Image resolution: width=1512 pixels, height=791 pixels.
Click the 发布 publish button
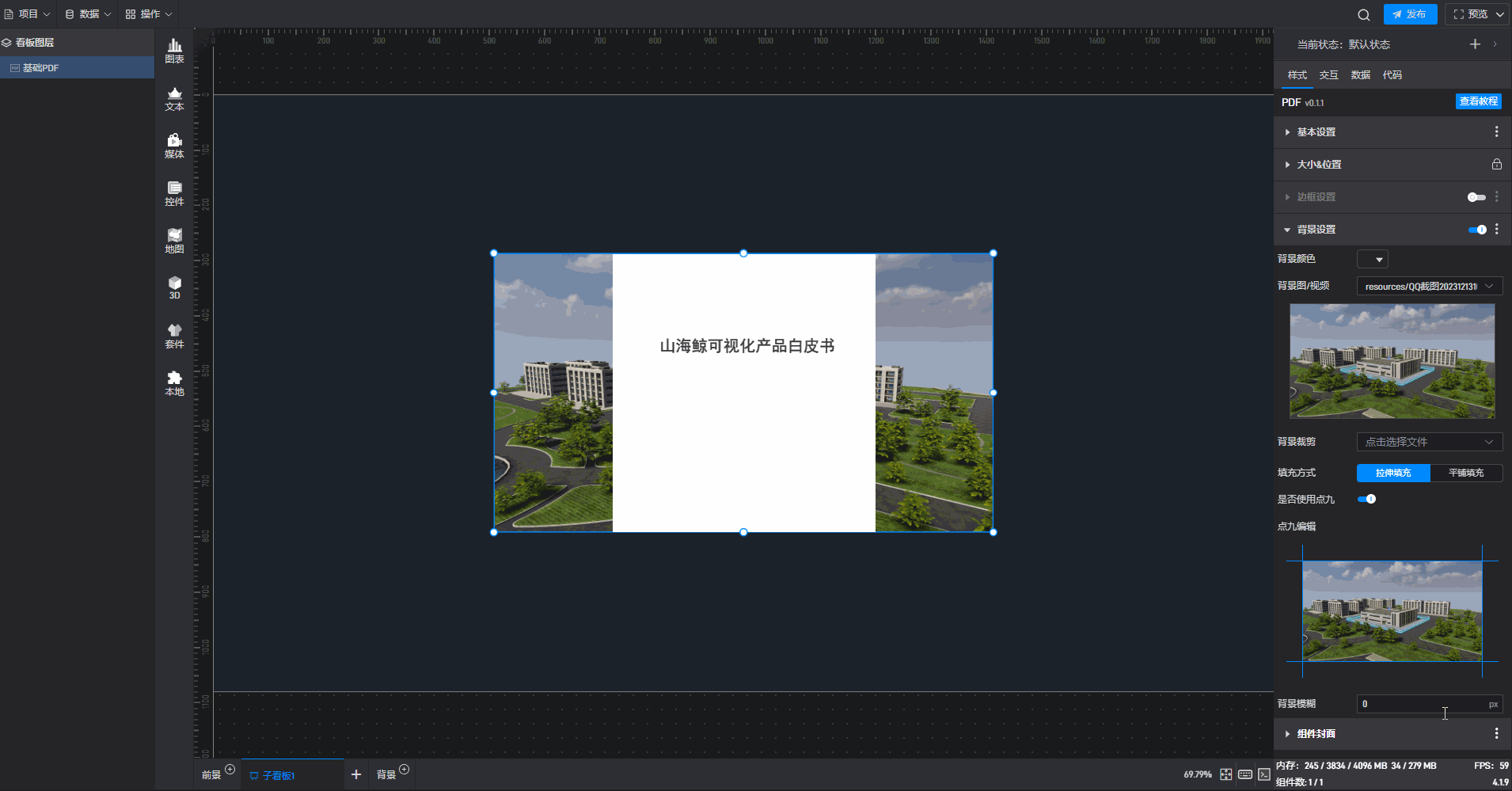pos(1410,14)
